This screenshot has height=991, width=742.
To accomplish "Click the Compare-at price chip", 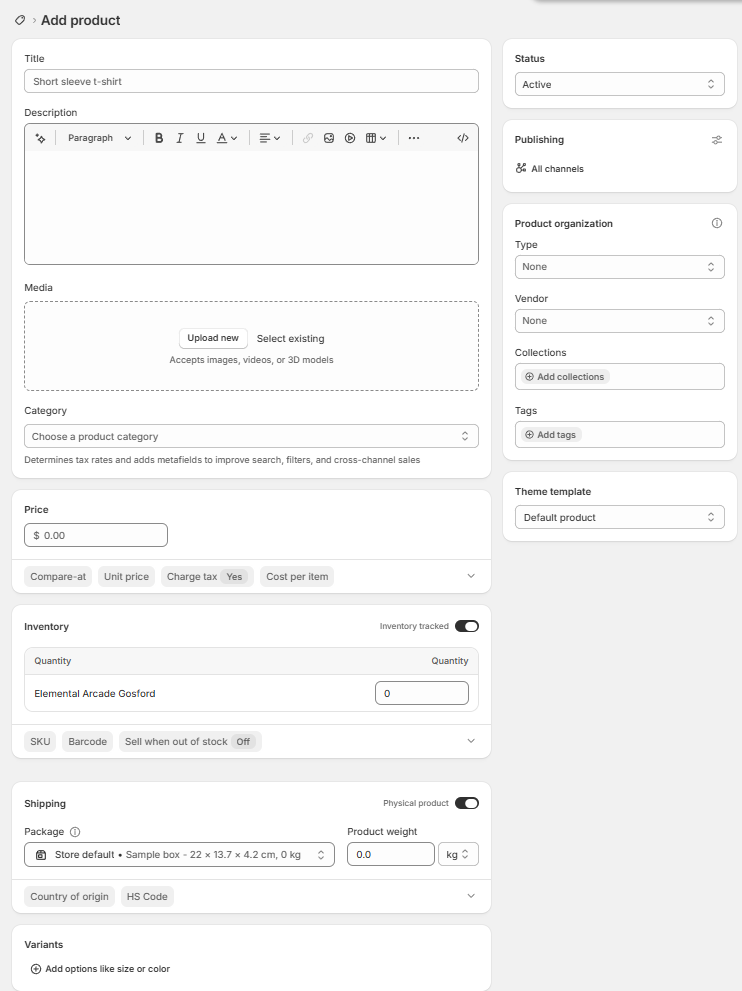I will click(x=58, y=576).
